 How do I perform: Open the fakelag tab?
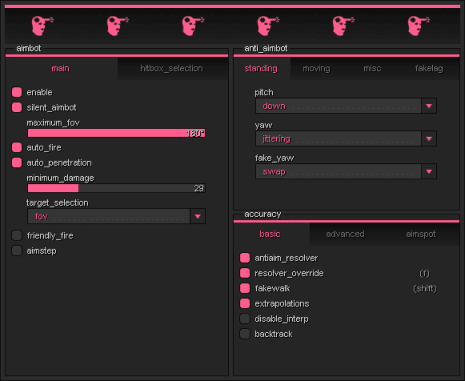coord(429,68)
